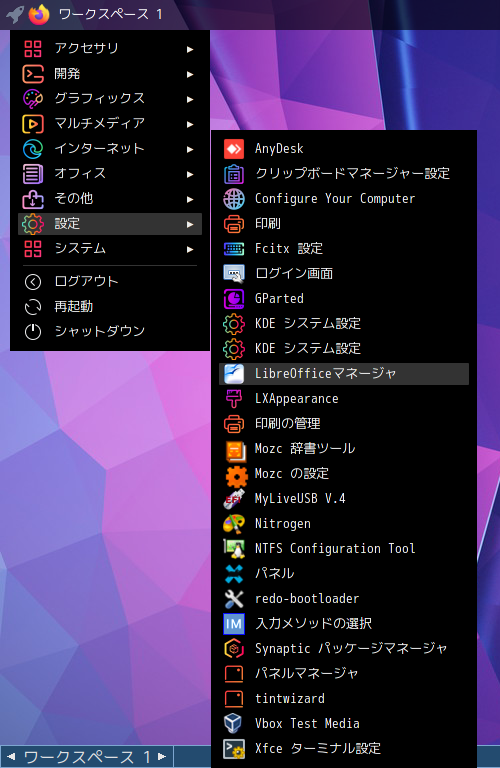Click the ログイン画面 icon

pyautogui.click(x=234, y=273)
